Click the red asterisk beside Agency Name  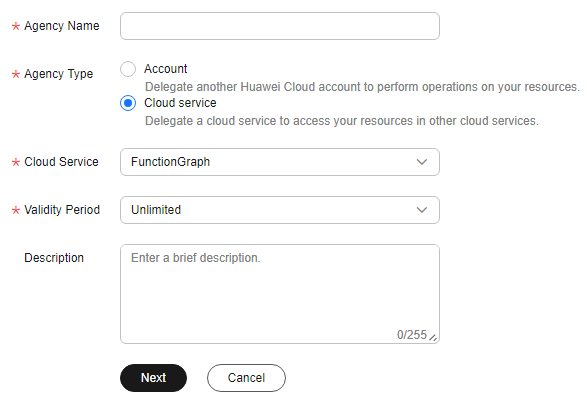click(16, 26)
